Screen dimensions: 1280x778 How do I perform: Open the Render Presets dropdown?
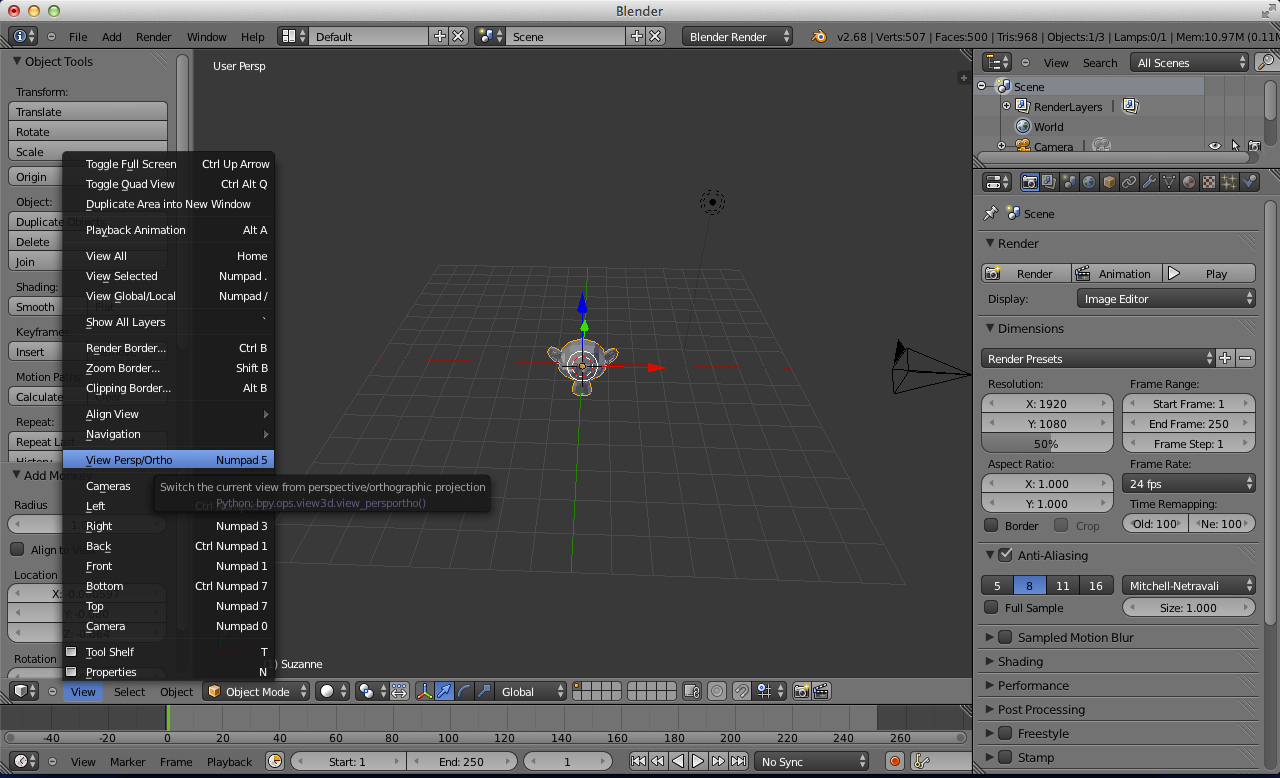pyautogui.click(x=1098, y=358)
